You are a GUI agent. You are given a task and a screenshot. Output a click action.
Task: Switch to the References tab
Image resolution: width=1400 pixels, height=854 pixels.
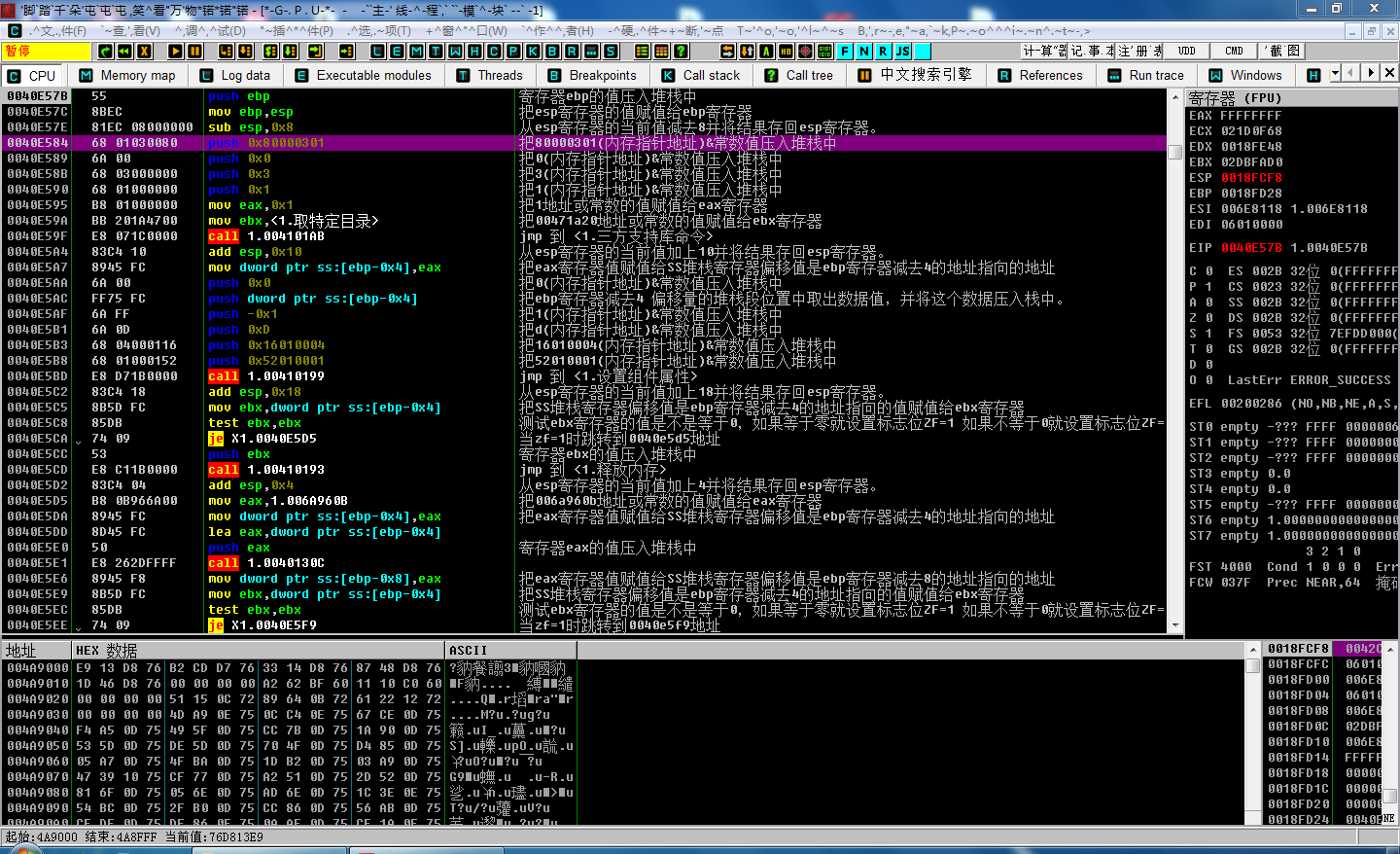1040,75
